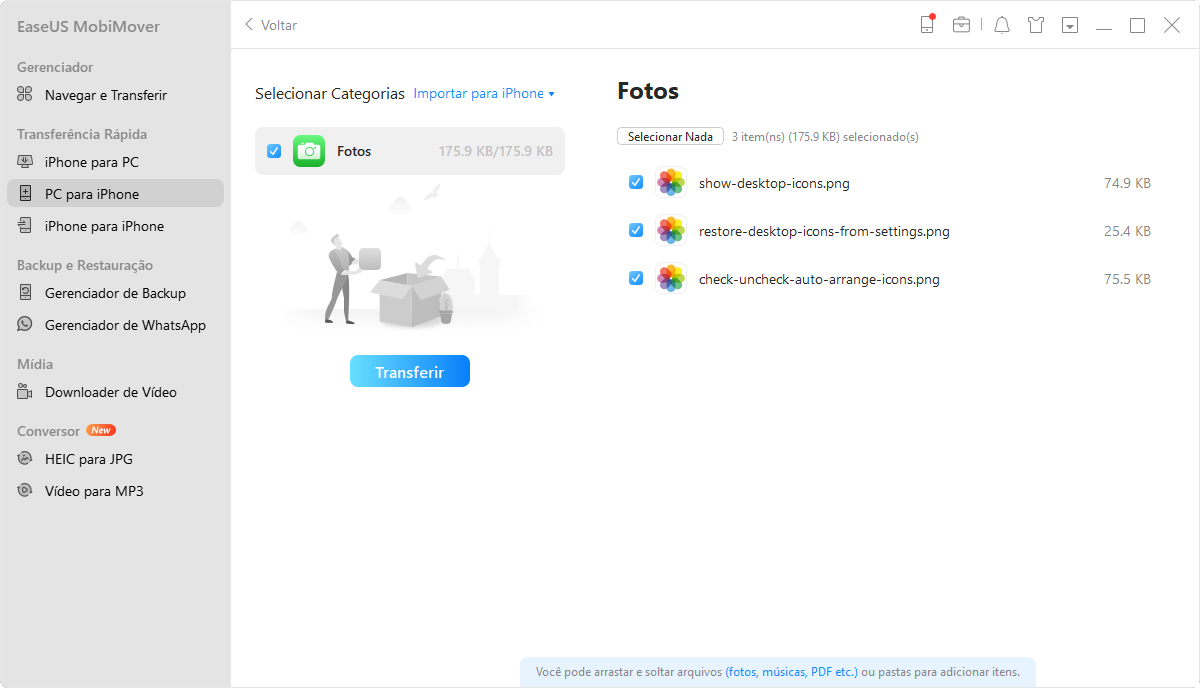1200x688 pixels.
Task: Click the fotos, músicas, PDF etc. link
Action: click(791, 672)
